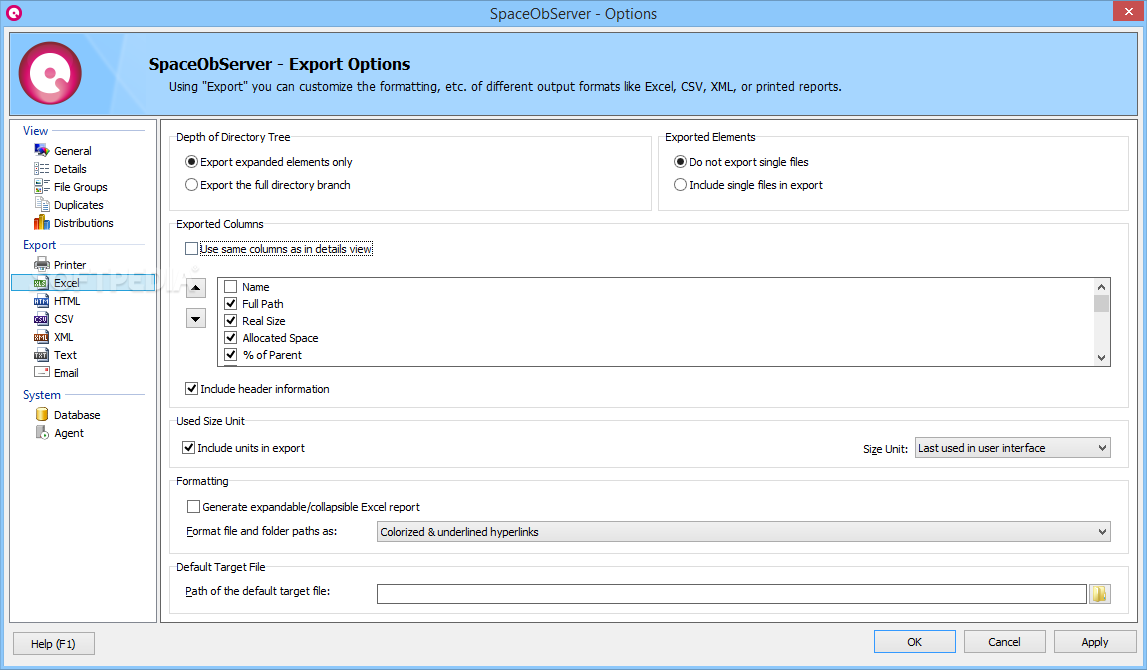Select Include single files in export

748,185
